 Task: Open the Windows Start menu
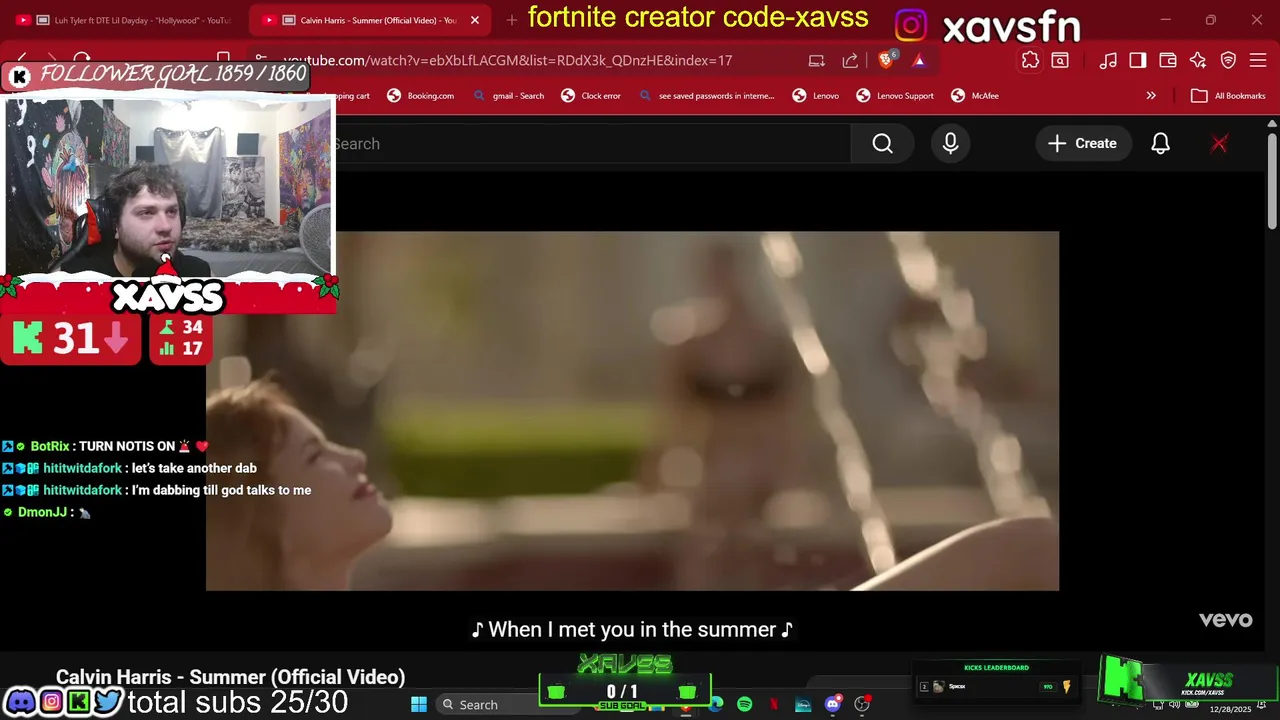click(x=419, y=704)
